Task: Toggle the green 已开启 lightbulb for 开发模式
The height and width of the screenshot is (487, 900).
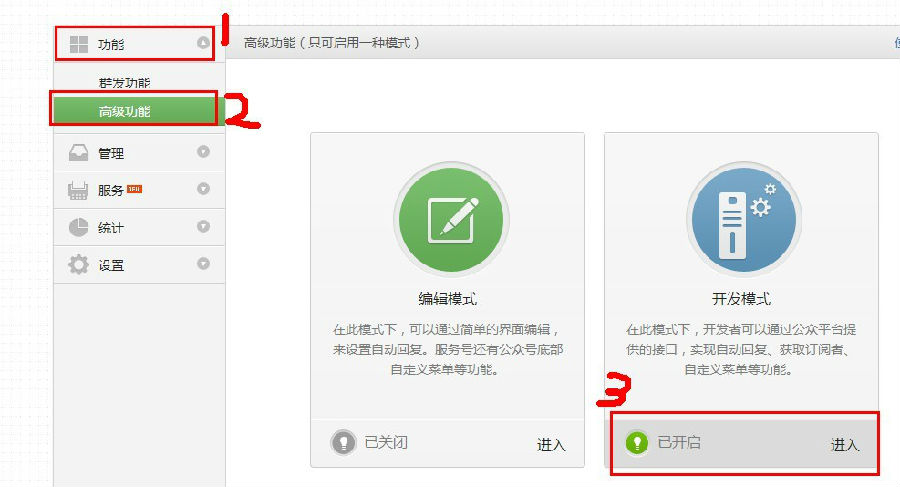Action: pos(637,443)
